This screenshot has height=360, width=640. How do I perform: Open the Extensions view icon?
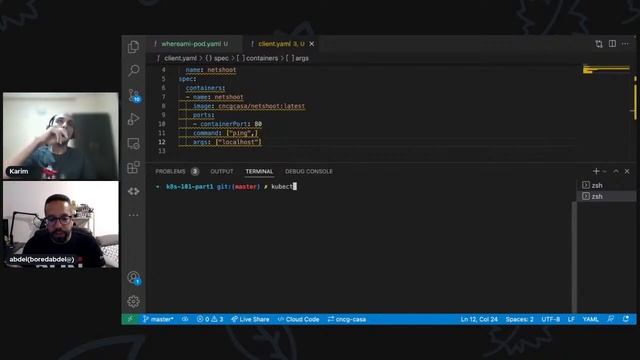tap(133, 167)
